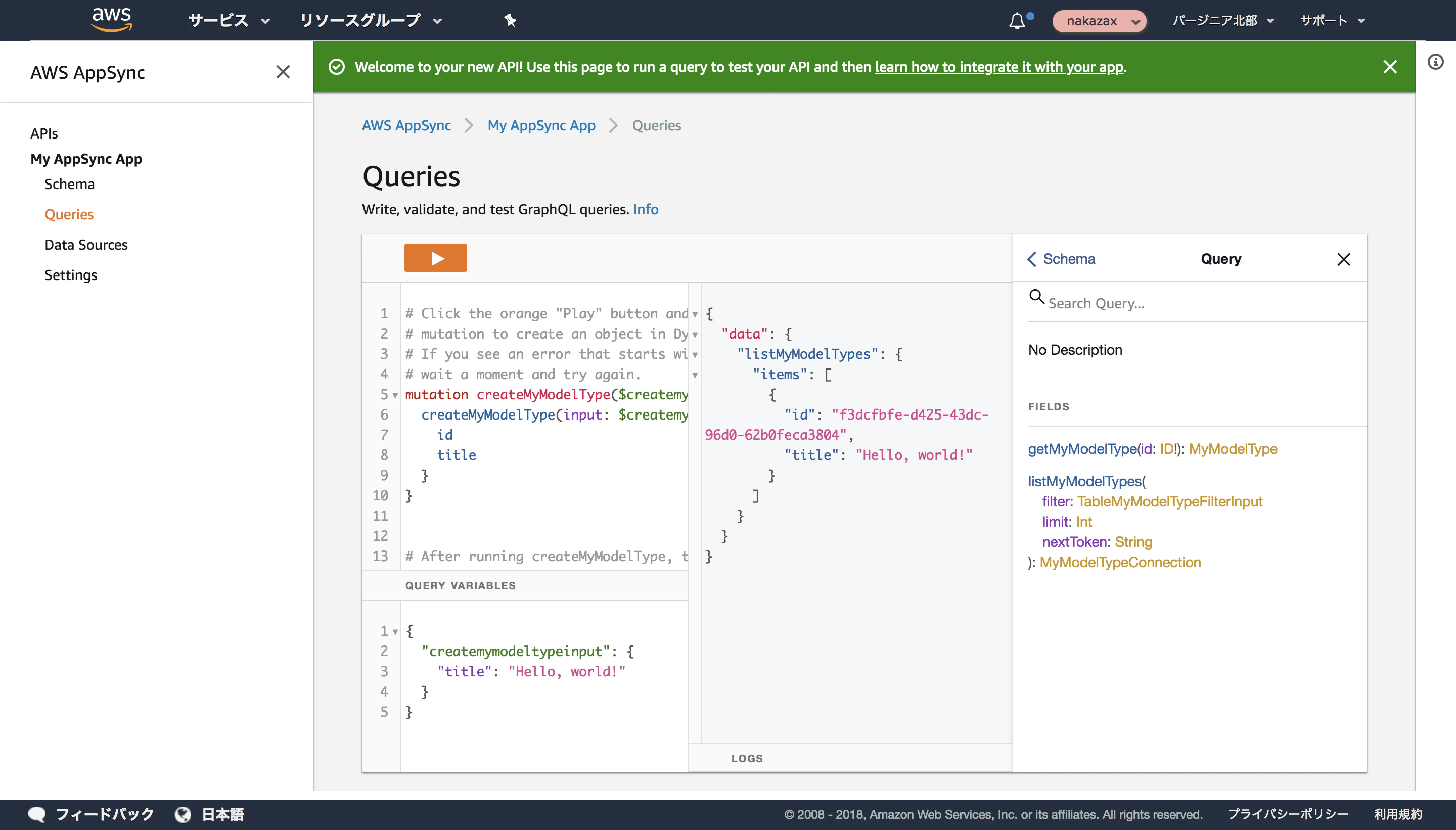Viewport: 1456px width, 830px height.
Task: Open the バージニア北部 region dropdown
Action: point(1222,21)
